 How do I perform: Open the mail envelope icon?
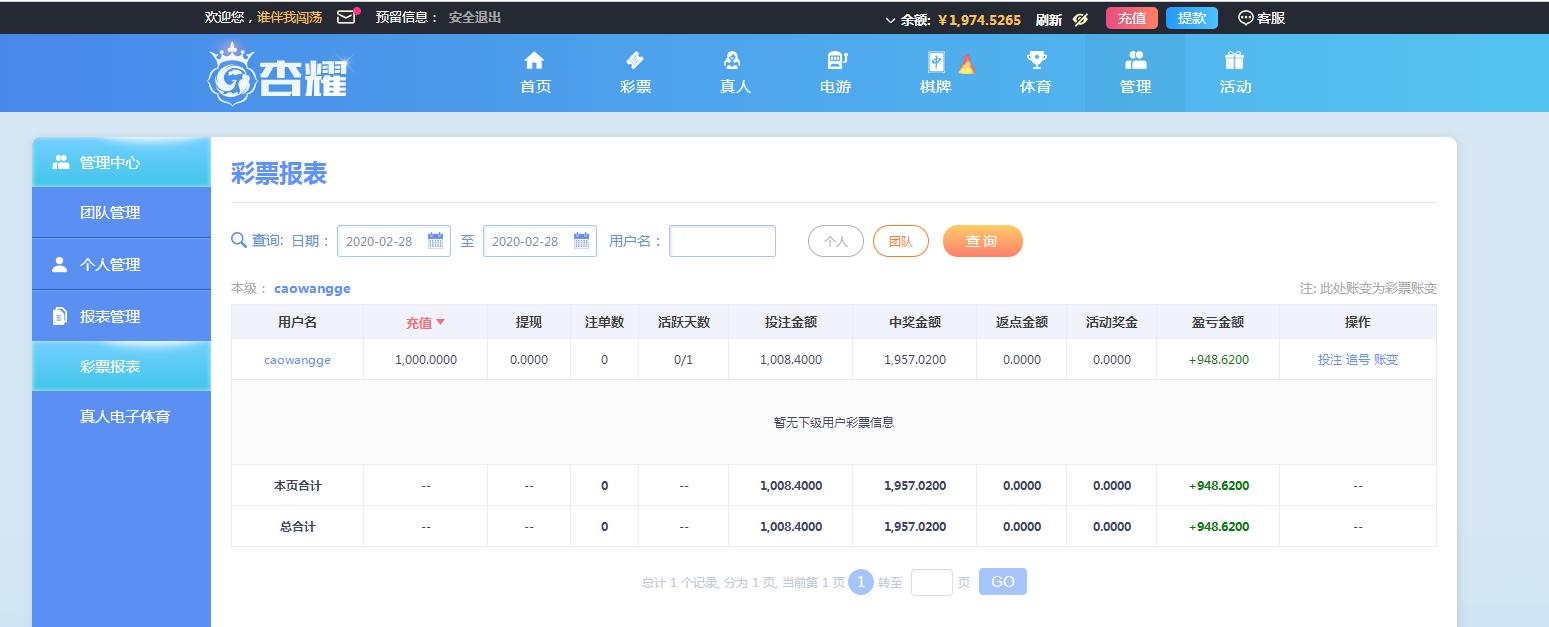(346, 17)
